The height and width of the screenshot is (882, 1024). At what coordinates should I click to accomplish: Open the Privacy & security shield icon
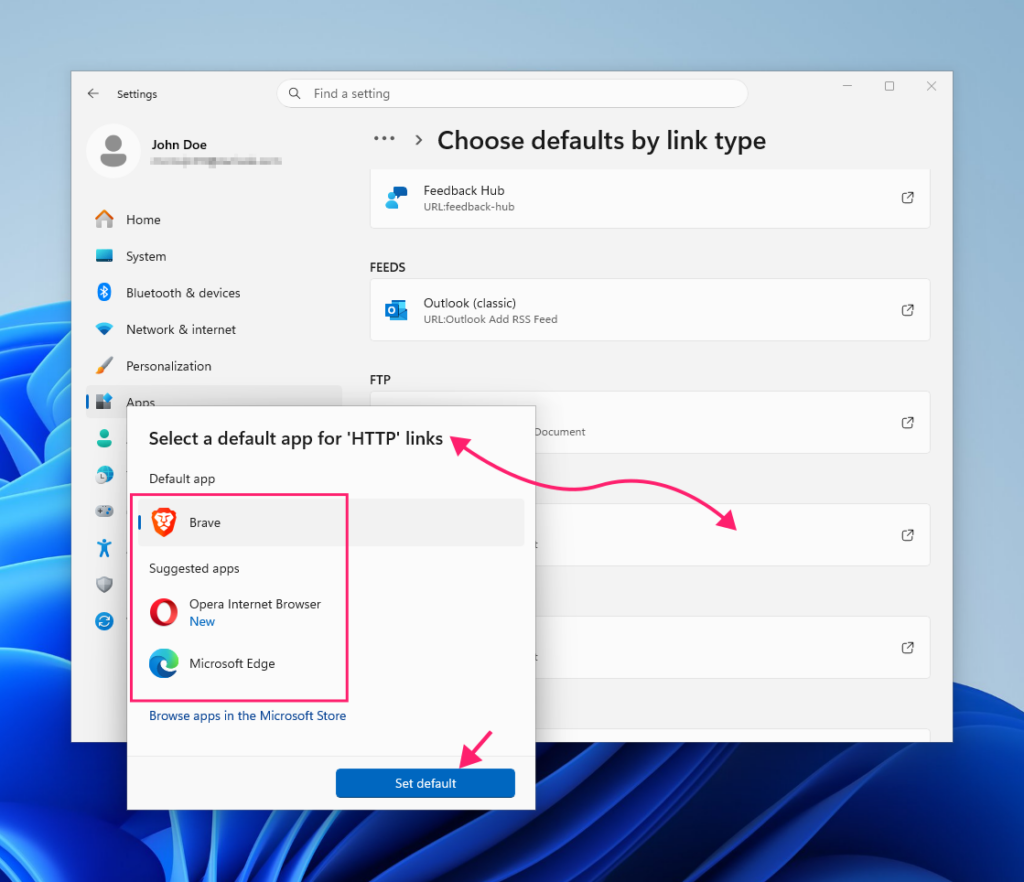click(x=104, y=584)
